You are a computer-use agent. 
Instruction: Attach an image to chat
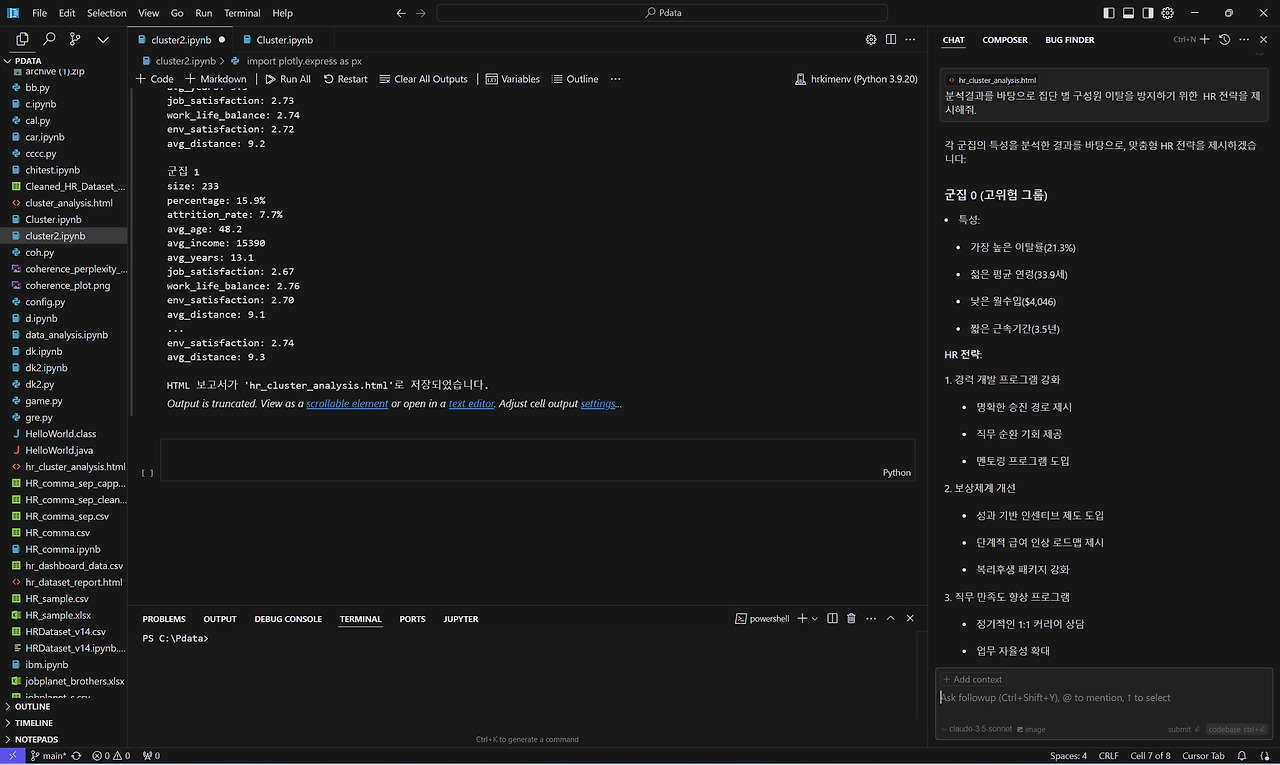tap(1032, 730)
